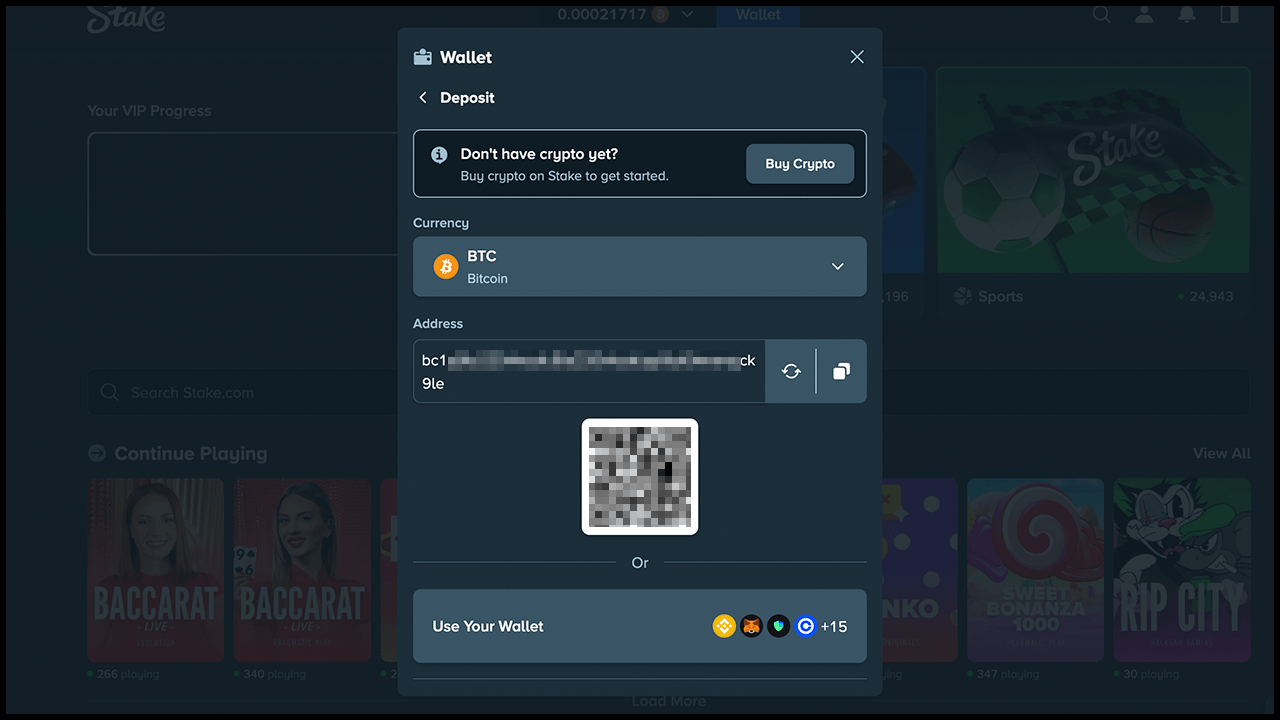The height and width of the screenshot is (720, 1280).
Task: Open the search magnifier in header
Action: 1101,14
